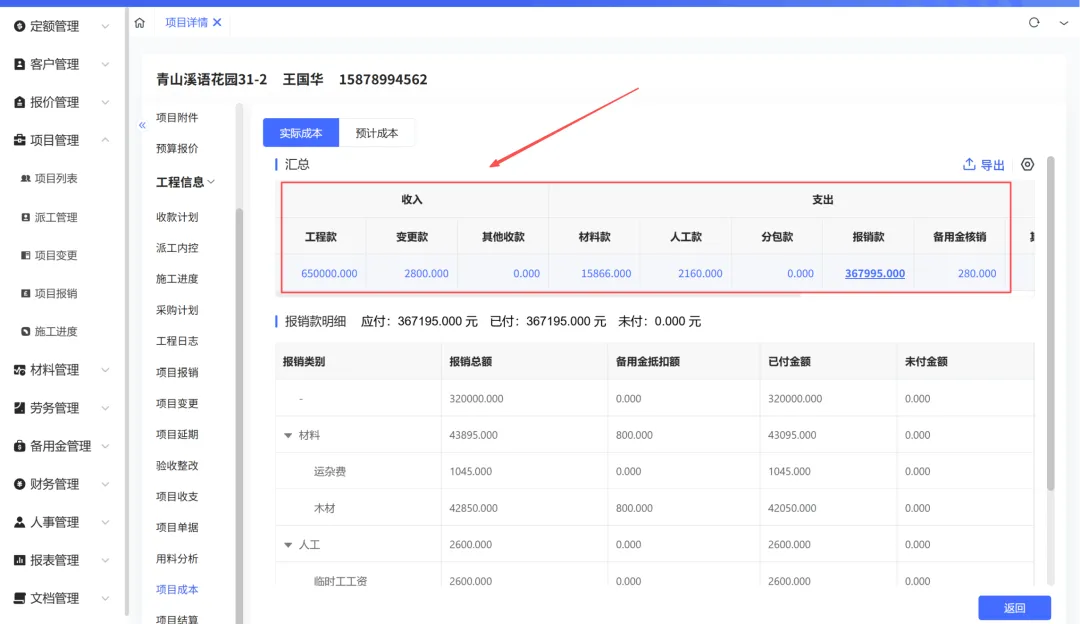Click the 项目报销 icon in left sidebar
This screenshot has width=1080, height=624.
pos(25,293)
